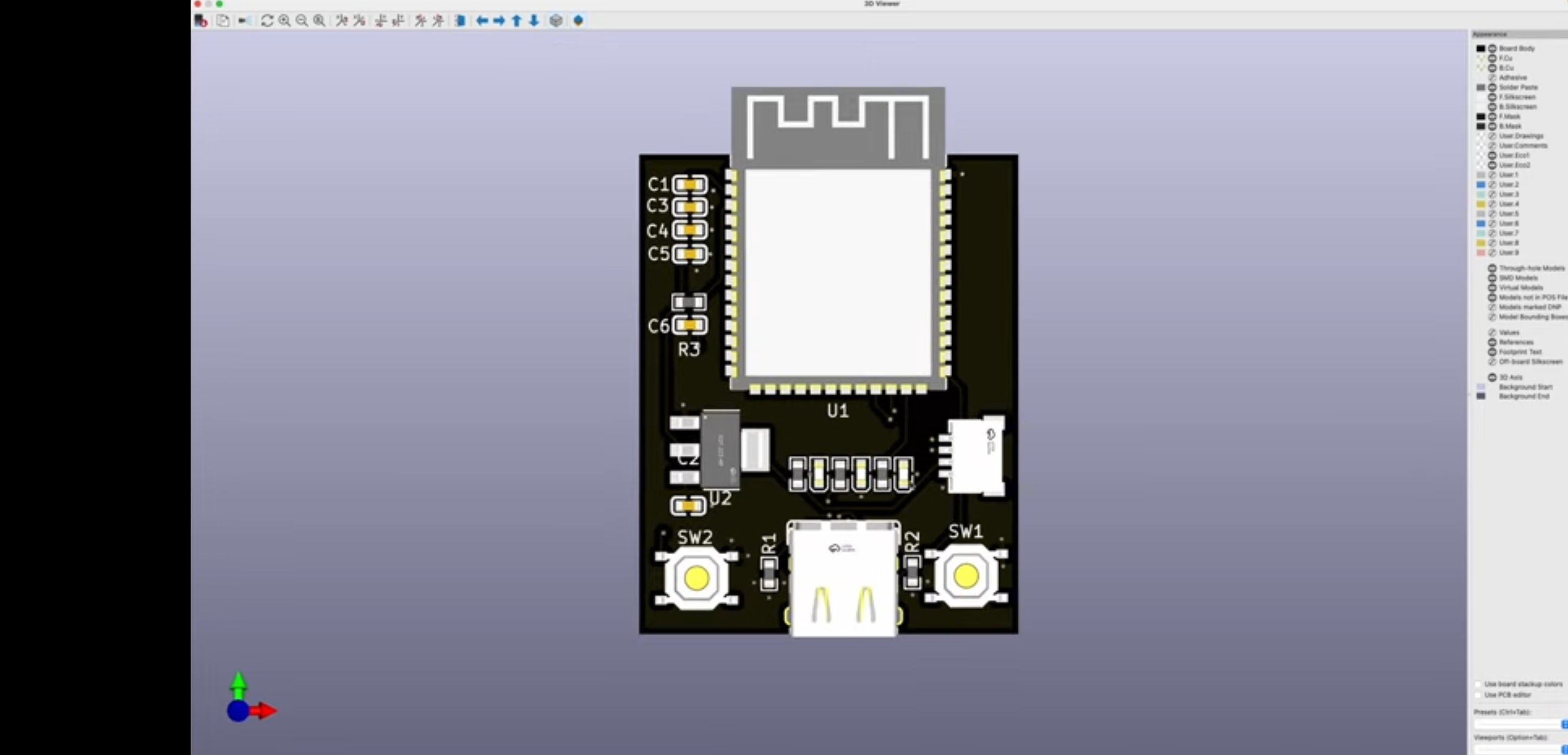Hide Virtual Models
The image size is (1568, 755).
tap(1492, 287)
